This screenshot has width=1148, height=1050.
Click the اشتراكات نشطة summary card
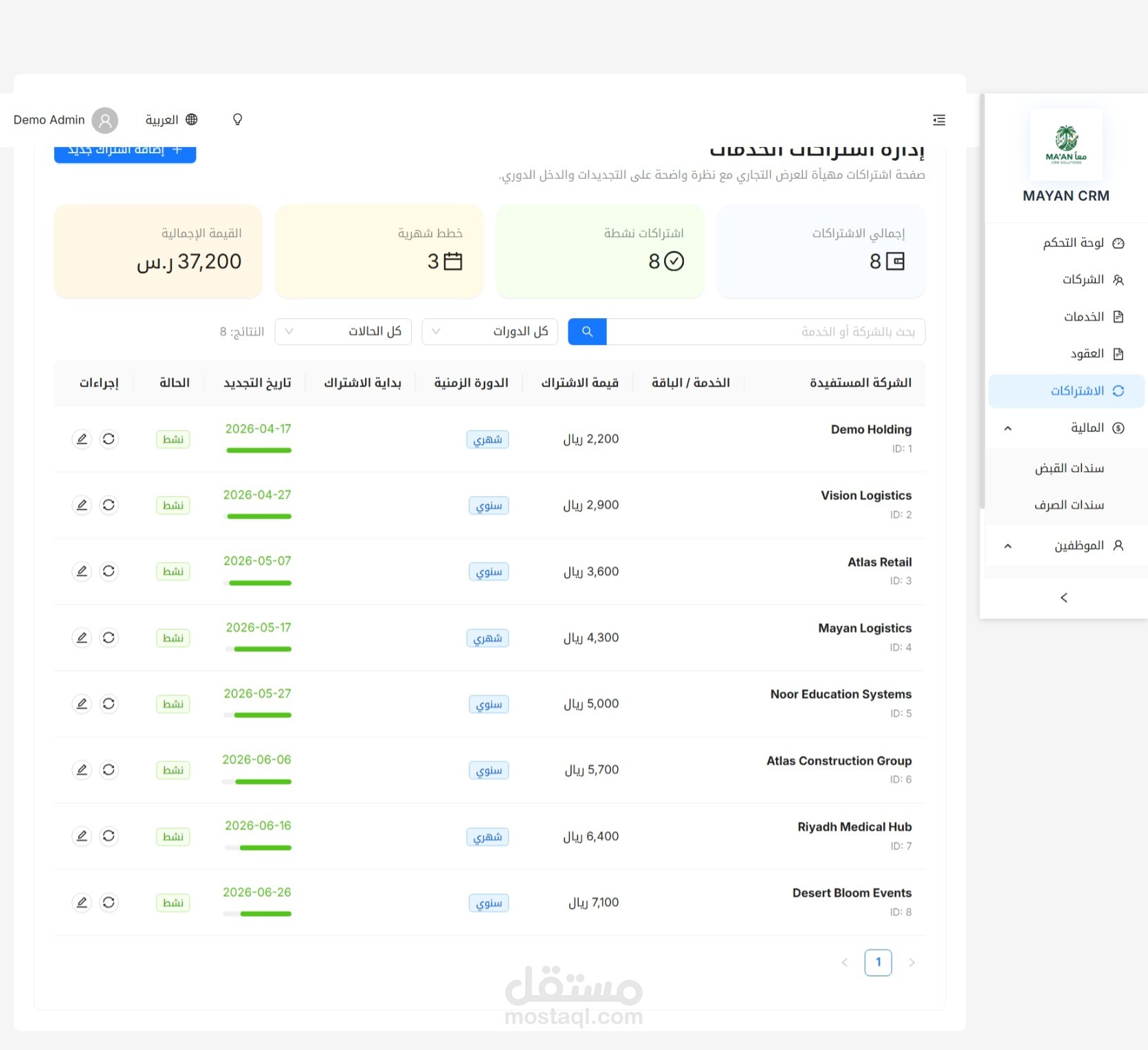pyautogui.click(x=600, y=251)
